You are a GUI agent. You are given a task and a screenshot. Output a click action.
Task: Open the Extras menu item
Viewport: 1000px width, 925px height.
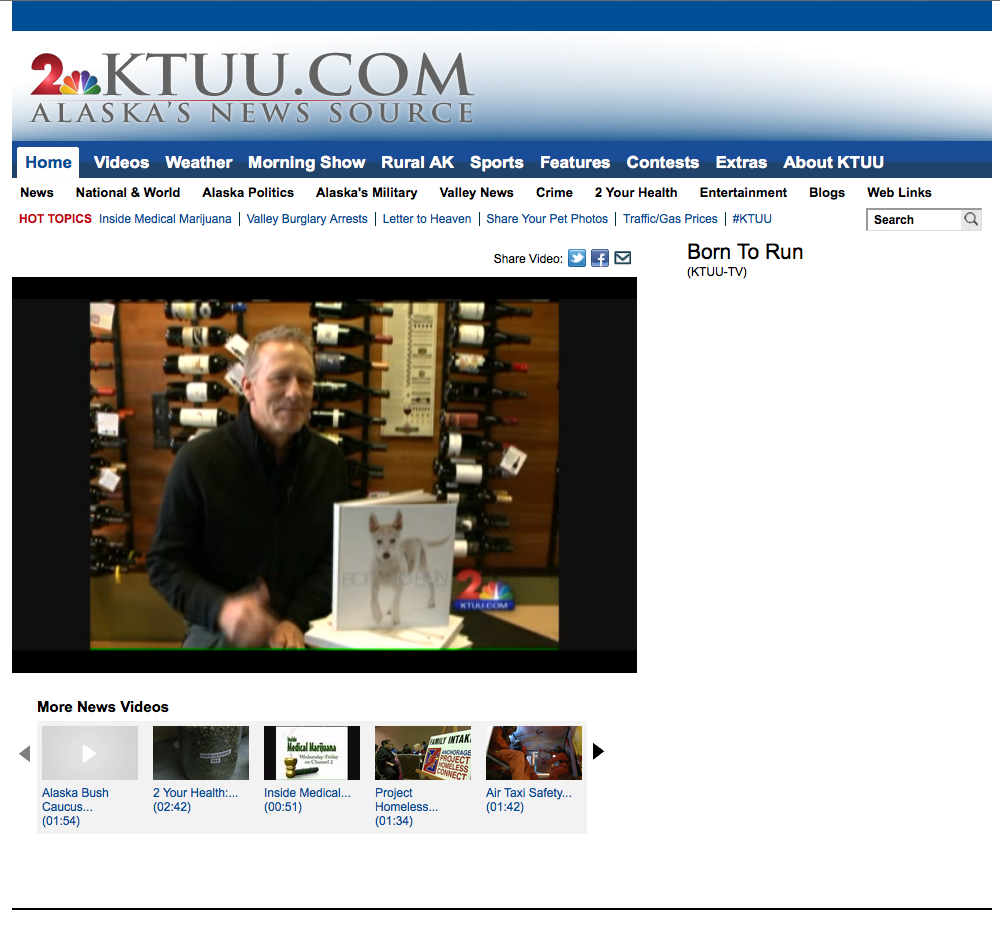pos(741,163)
